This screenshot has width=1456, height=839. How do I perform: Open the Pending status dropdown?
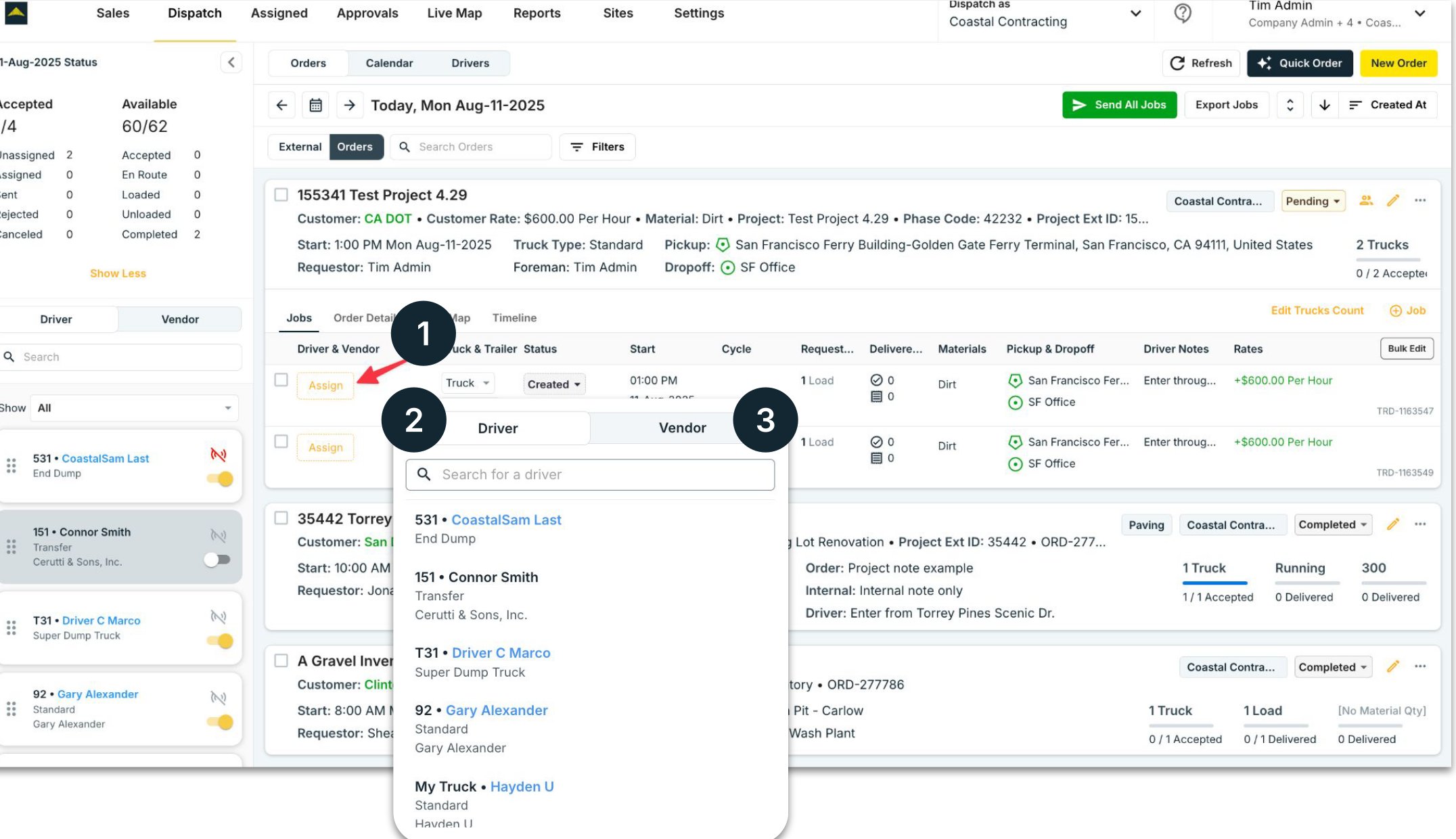tap(1313, 201)
